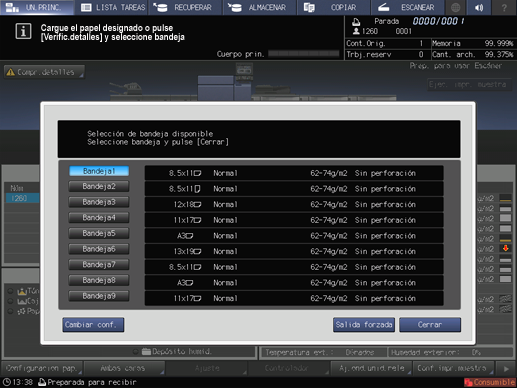
Task: Select Bandeja3 tray button
Action: click(x=99, y=202)
